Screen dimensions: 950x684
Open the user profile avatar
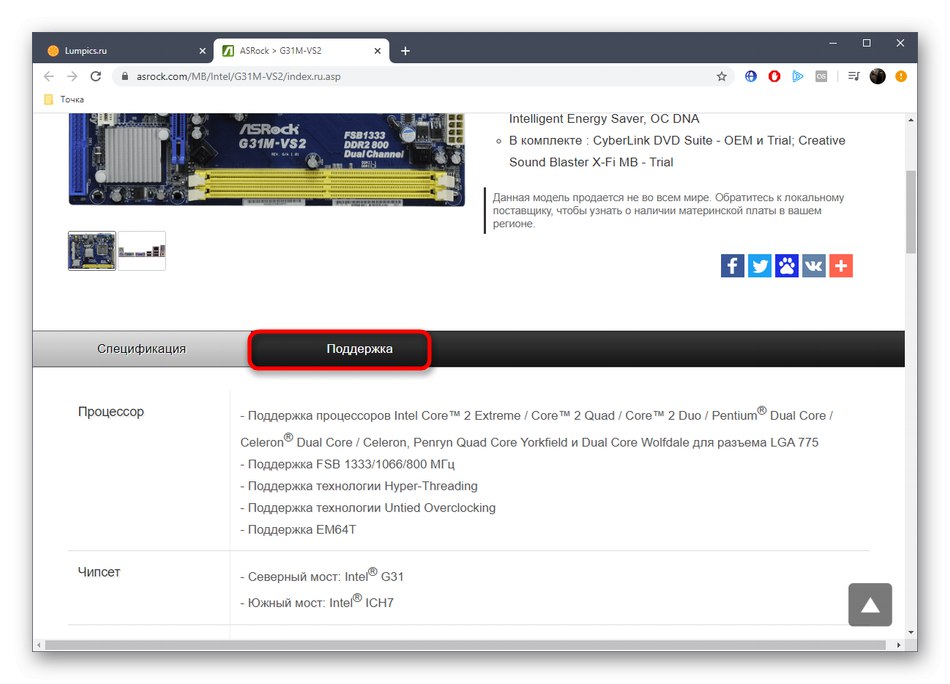877,76
